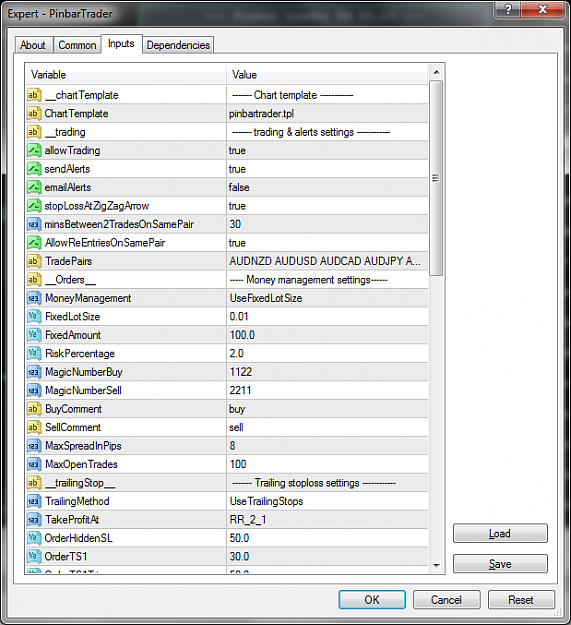This screenshot has width=571, height=625.
Task: Select the Inputs tab
Action: [x=121, y=43]
